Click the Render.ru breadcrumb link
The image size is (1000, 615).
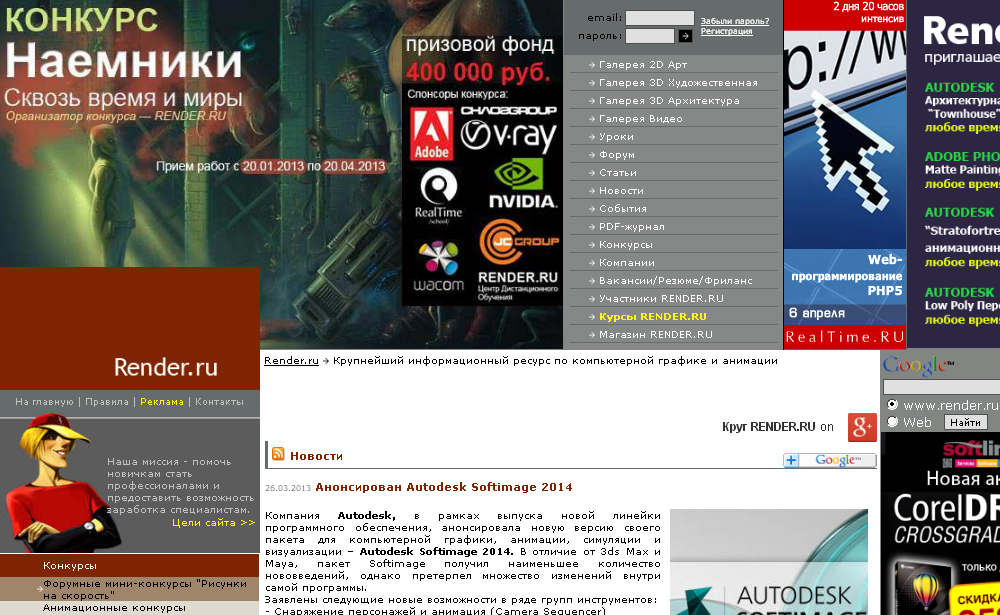291,360
